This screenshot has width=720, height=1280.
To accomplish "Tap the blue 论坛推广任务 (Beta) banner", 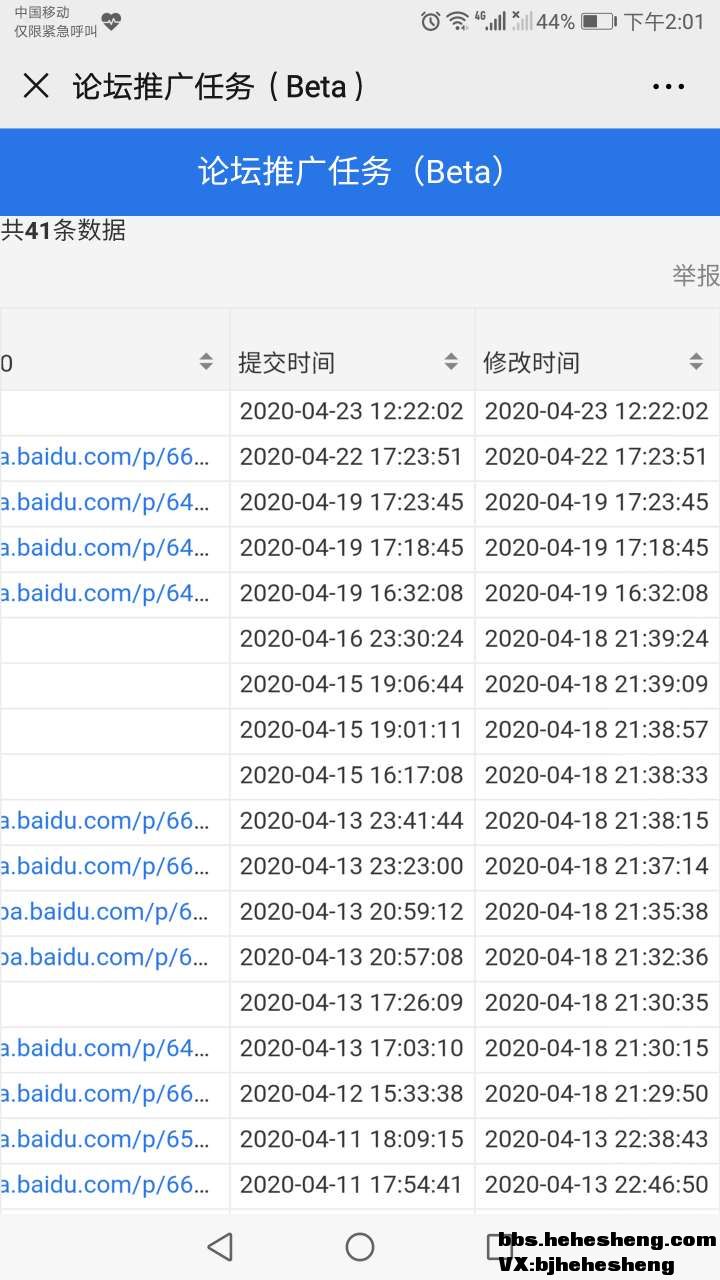I will tap(360, 171).
